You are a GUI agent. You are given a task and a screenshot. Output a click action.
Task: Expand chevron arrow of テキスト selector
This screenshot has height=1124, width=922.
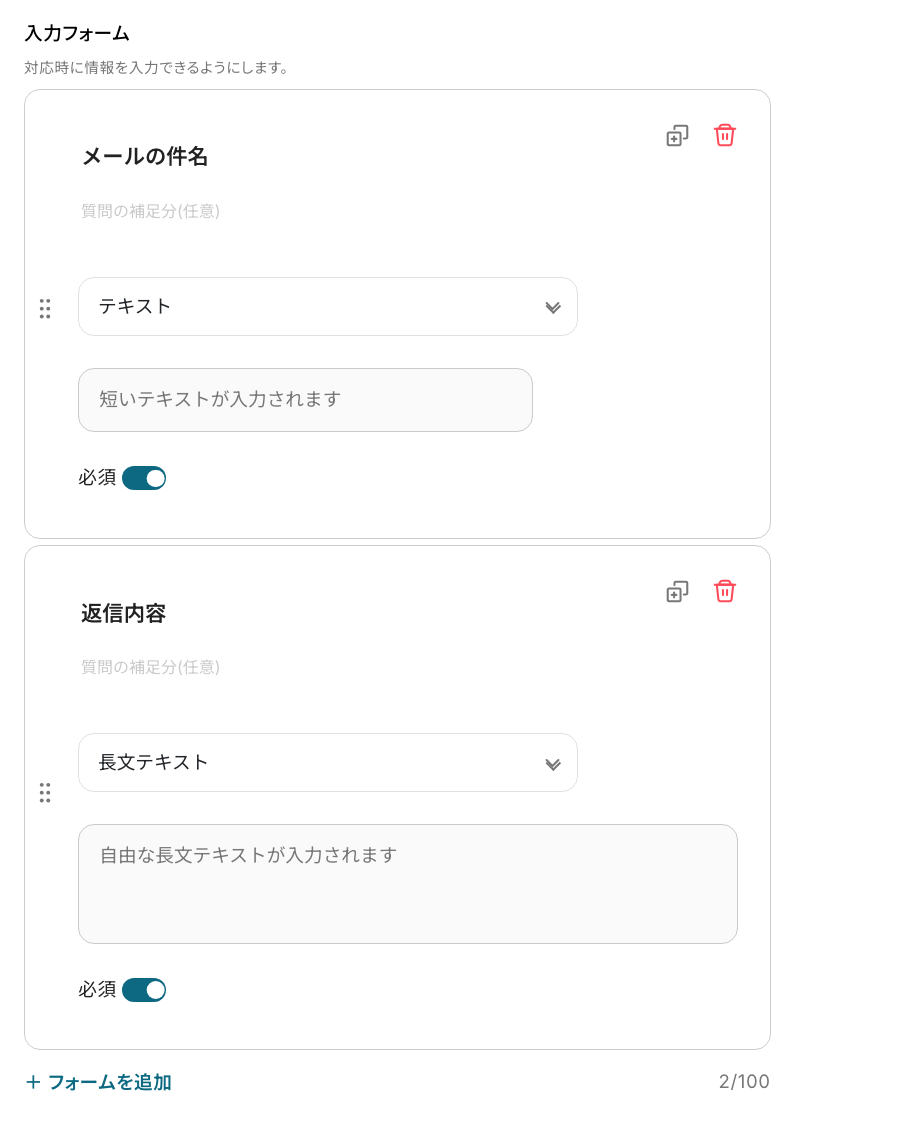553,308
